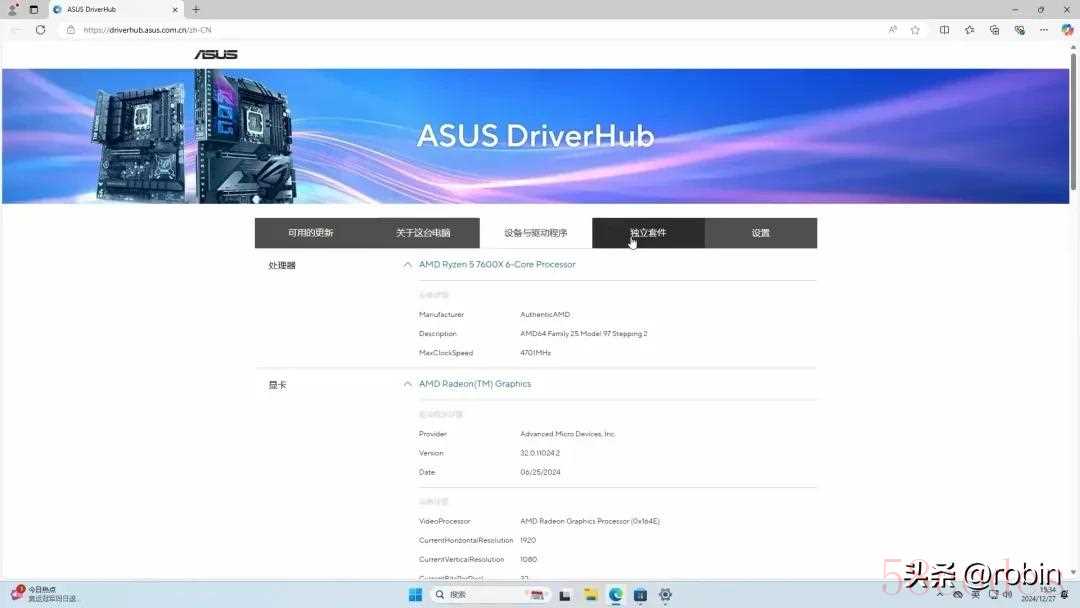Reload the page with the refresh icon
This screenshot has height=608, width=1080.
41,30
